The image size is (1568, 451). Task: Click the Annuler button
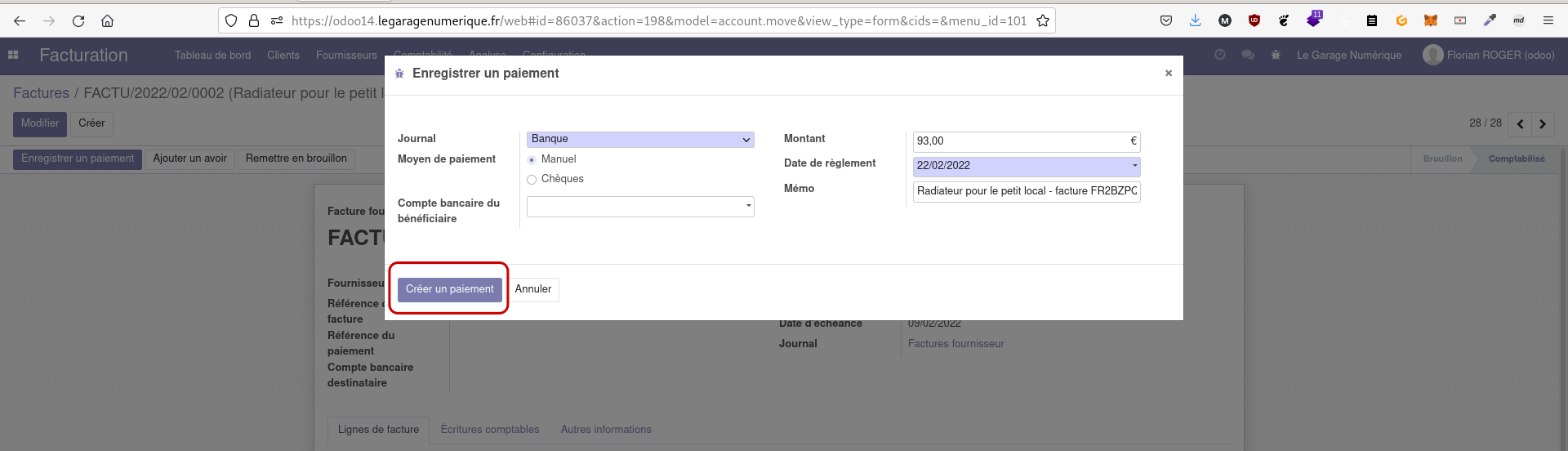click(533, 289)
